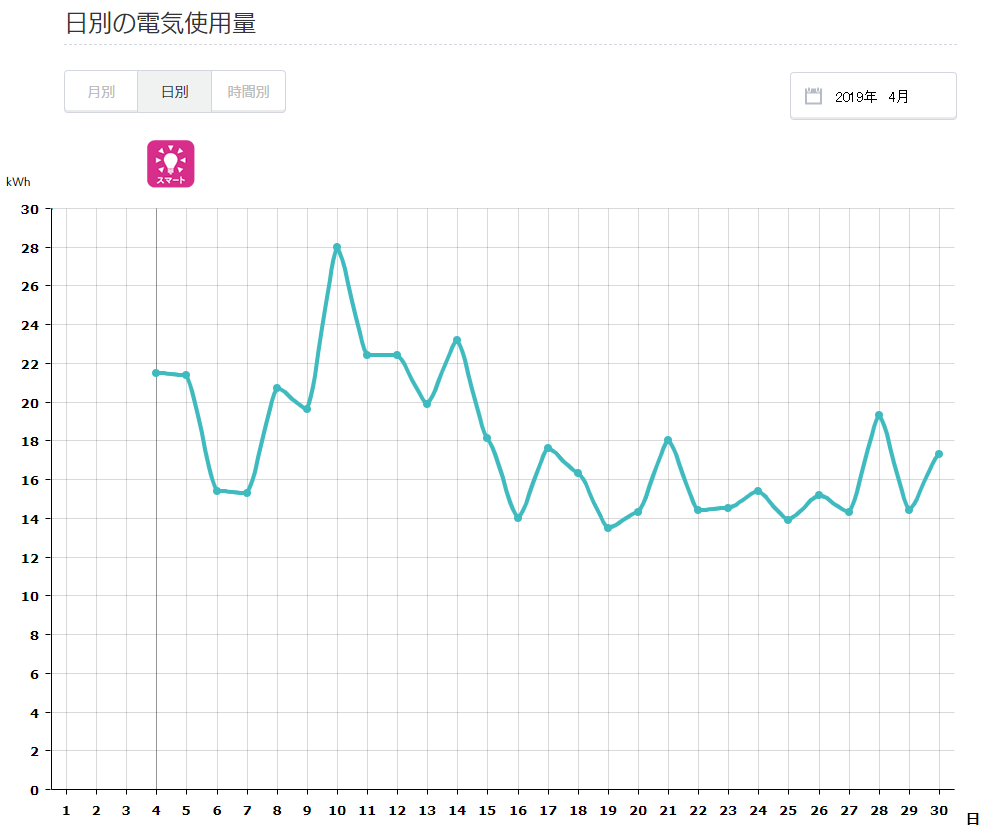Image resolution: width=996 pixels, height=835 pixels.
Task: Click the calendar icon in date selector
Action: click(813, 96)
